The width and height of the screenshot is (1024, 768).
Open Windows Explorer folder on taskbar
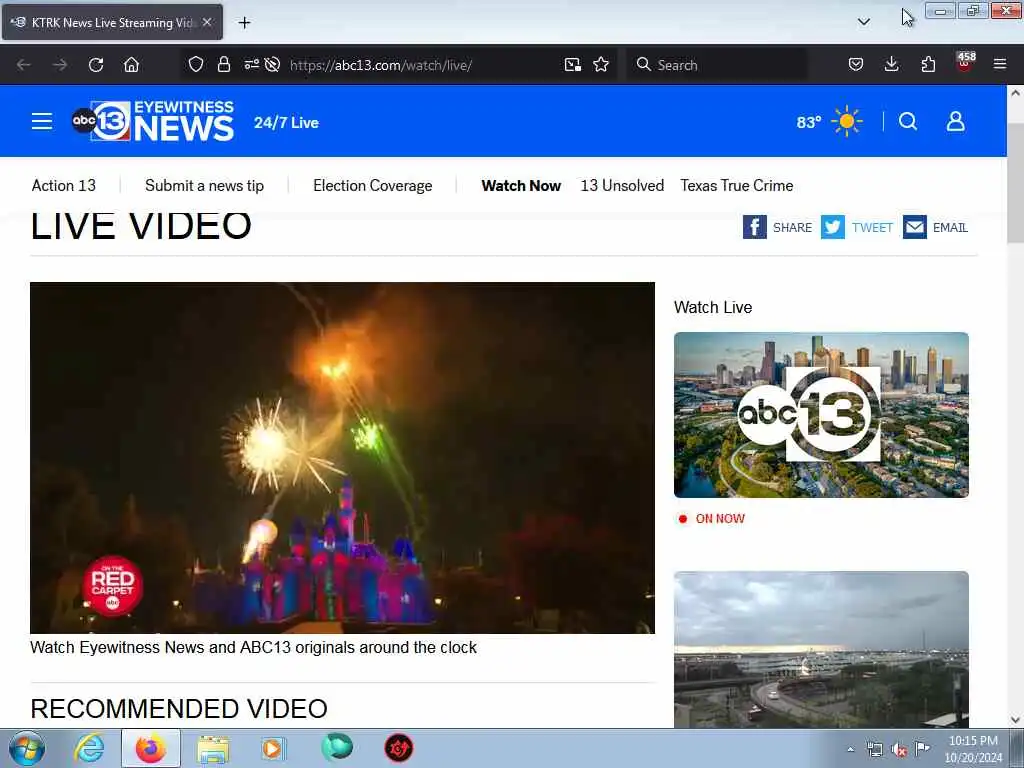213,748
